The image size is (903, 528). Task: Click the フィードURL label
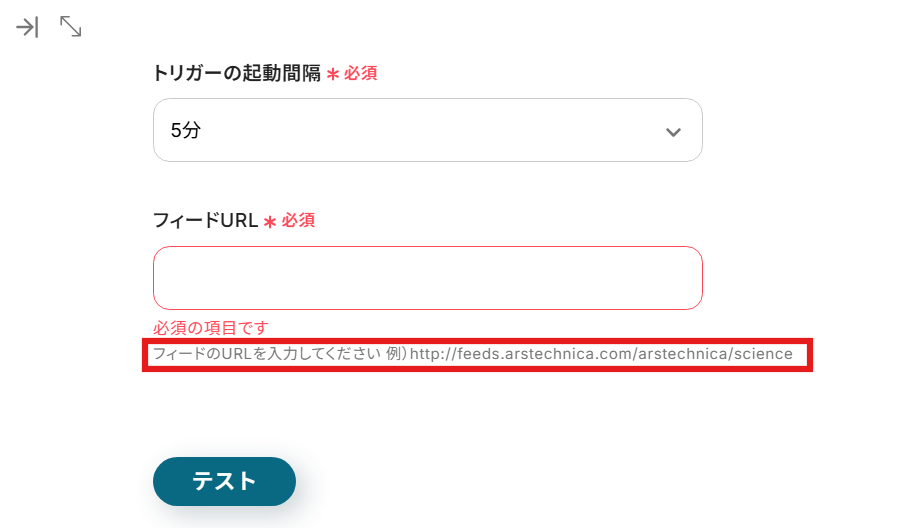click(206, 220)
